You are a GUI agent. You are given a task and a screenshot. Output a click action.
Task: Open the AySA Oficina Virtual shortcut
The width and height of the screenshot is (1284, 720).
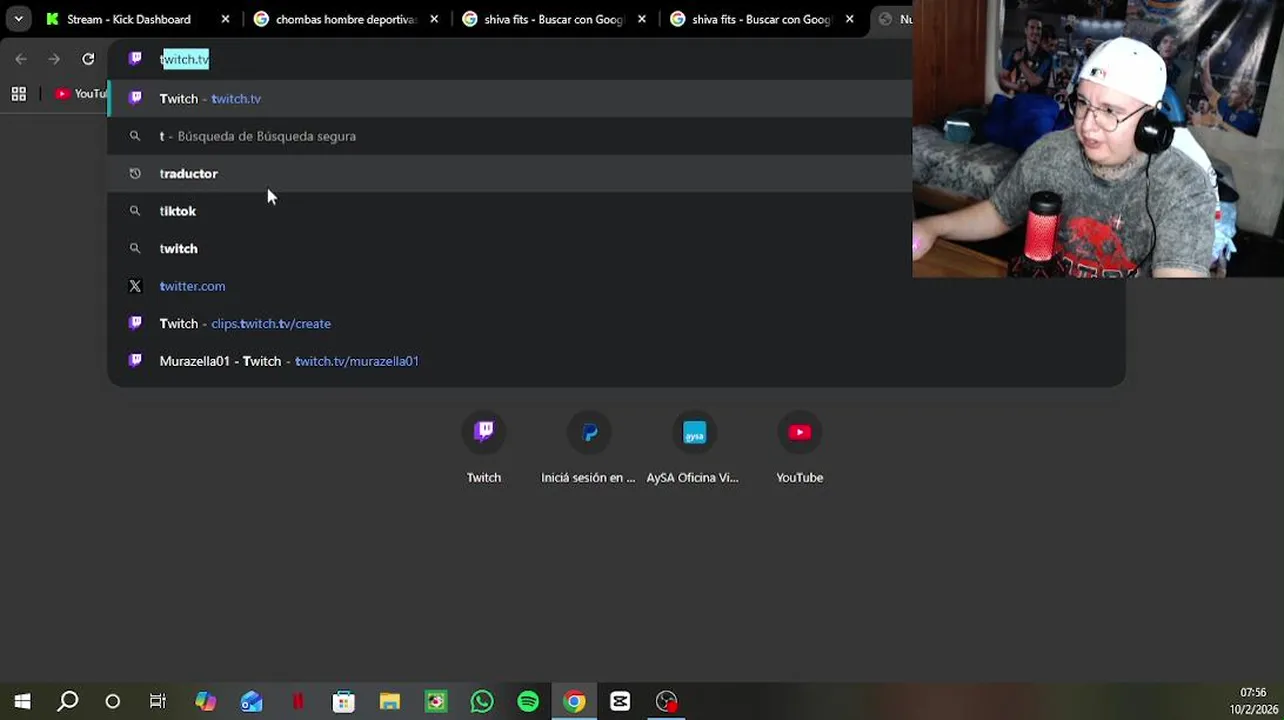[x=694, y=448]
